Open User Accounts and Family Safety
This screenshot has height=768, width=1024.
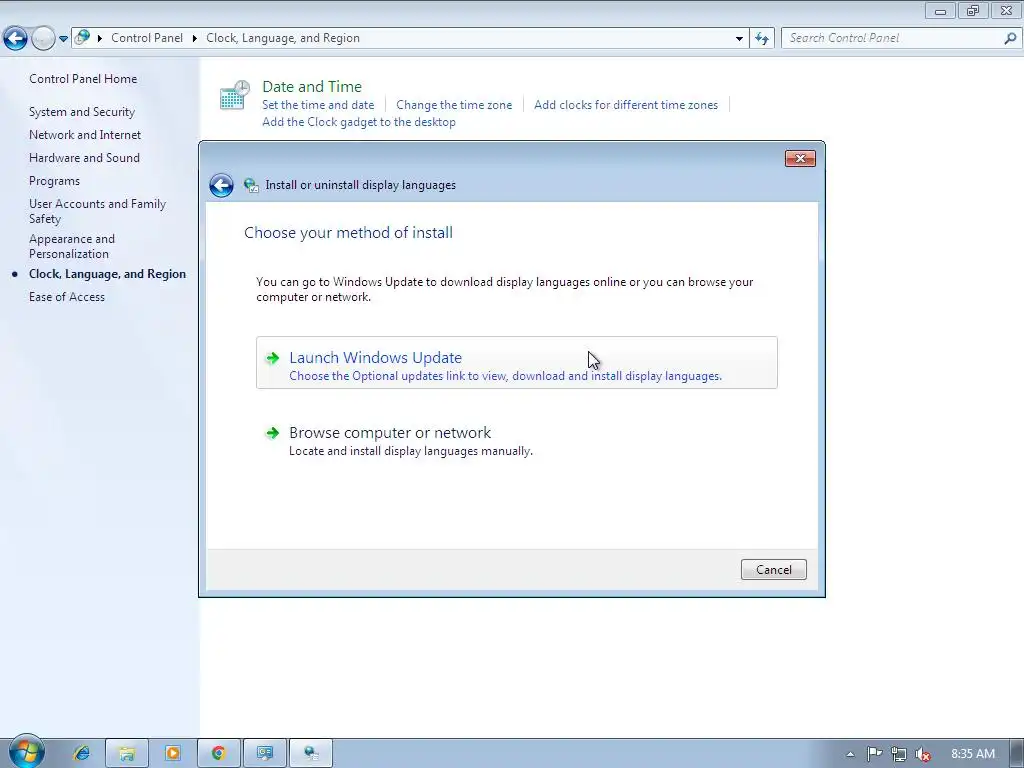coord(97,211)
